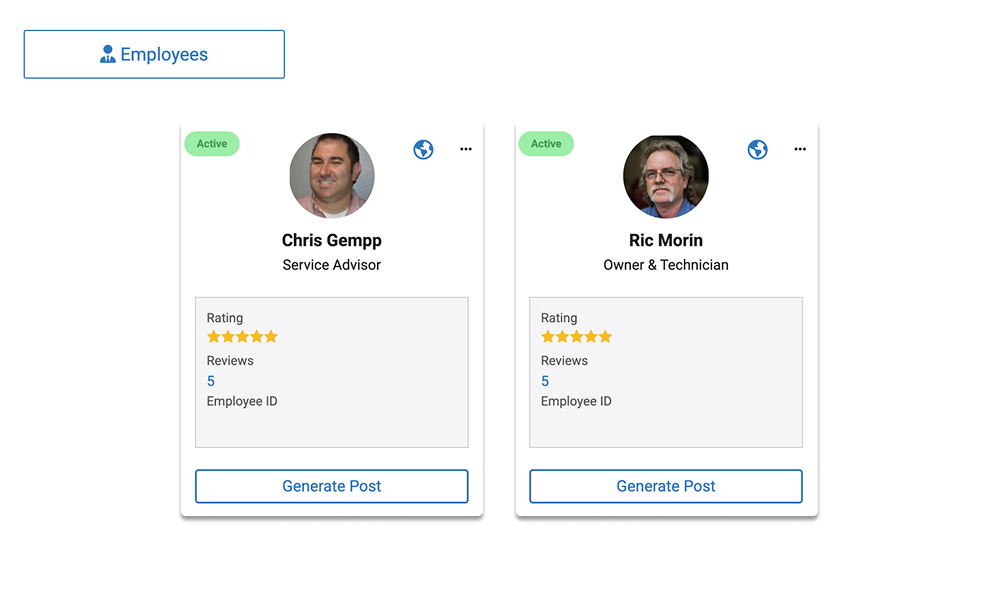Click the globe icon on Ric Morin's card
The height and width of the screenshot is (593, 1000).
click(758, 150)
